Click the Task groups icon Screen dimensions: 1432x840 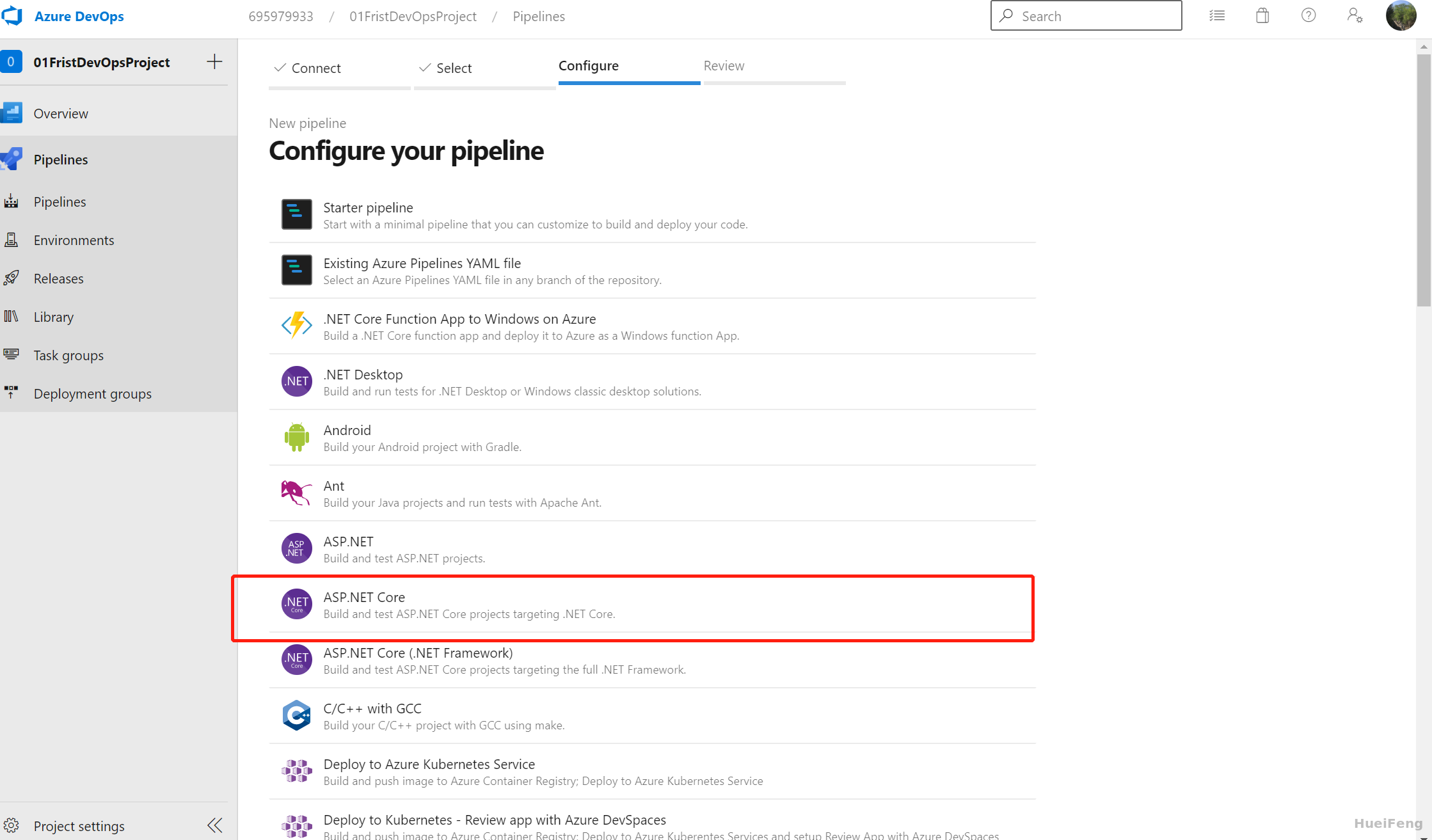[12, 355]
